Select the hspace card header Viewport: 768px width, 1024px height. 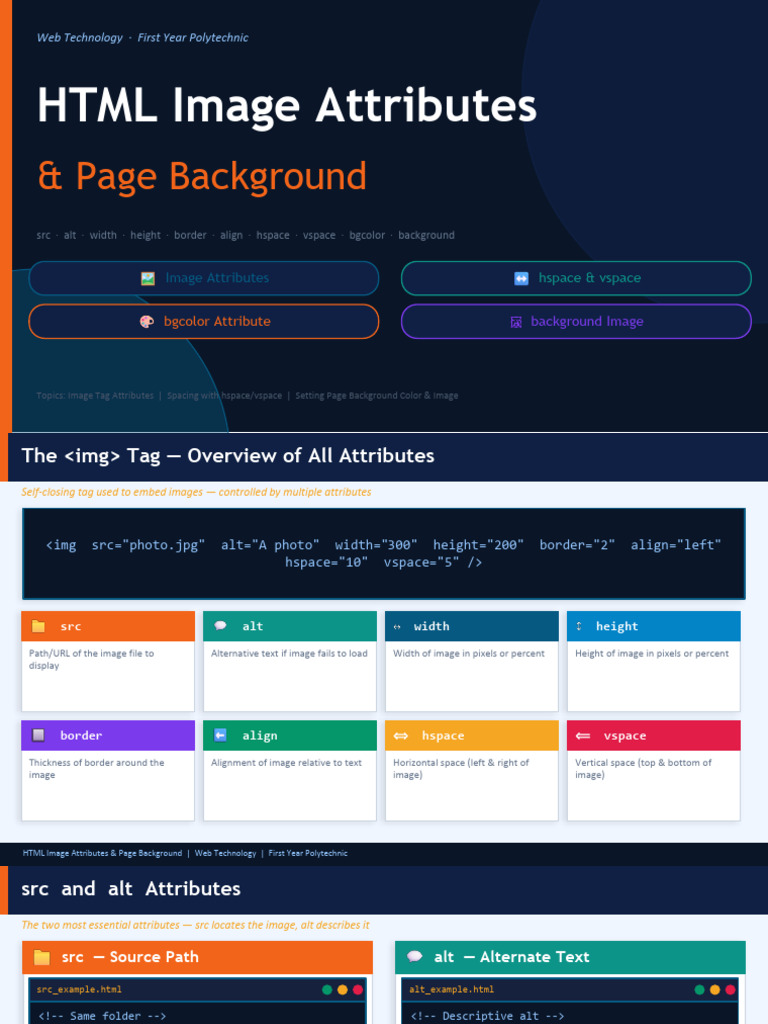[472, 735]
